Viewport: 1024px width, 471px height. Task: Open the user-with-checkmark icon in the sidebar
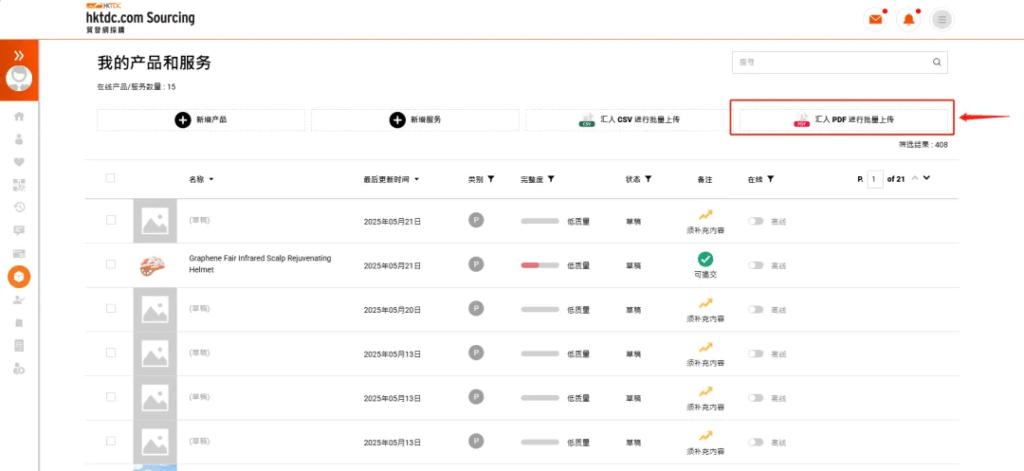pyautogui.click(x=19, y=300)
